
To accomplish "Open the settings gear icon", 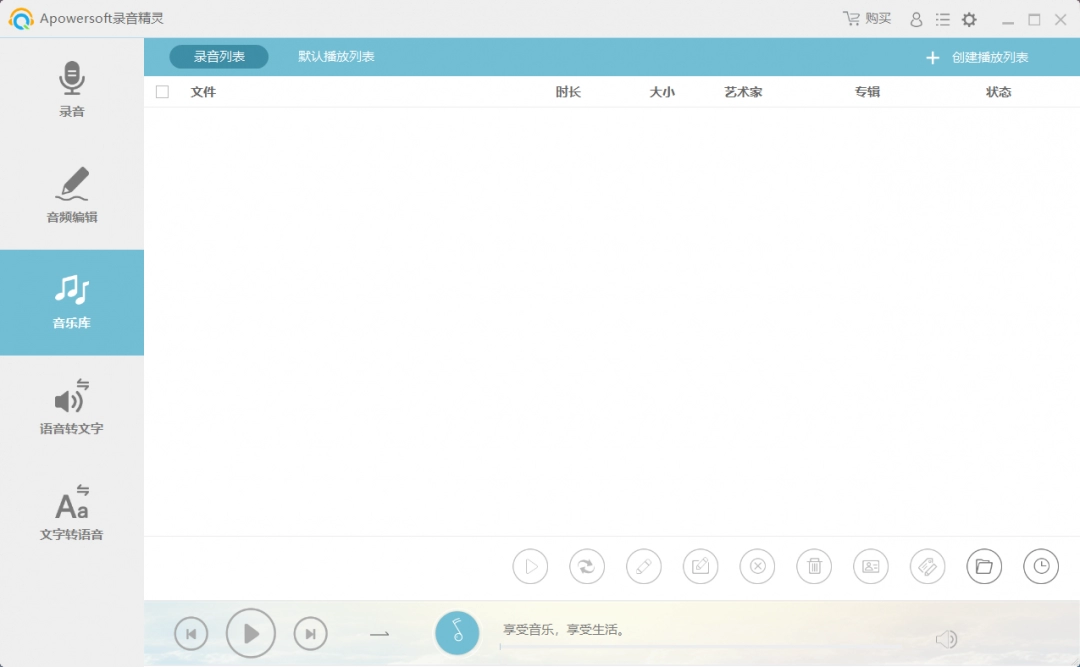I will [x=968, y=18].
